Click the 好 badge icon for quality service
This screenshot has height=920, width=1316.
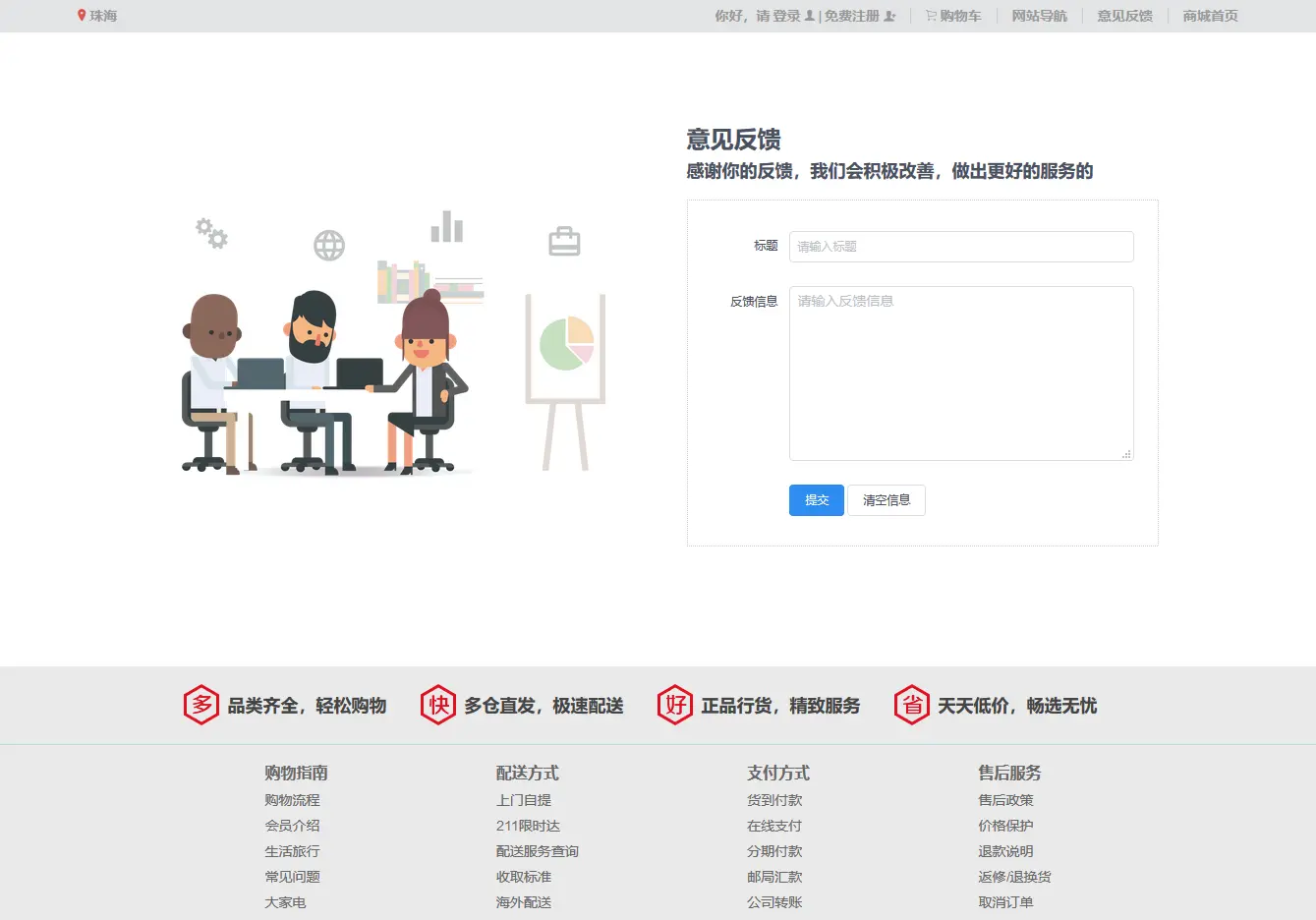675,704
